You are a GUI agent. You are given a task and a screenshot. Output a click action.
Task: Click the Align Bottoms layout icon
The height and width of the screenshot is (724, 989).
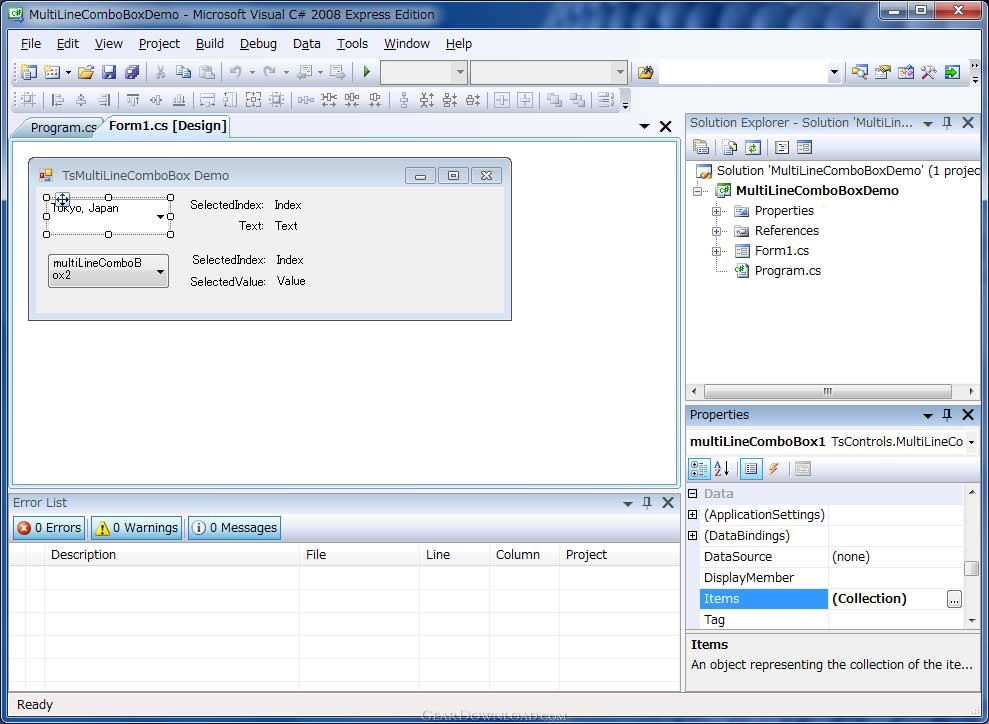179,100
